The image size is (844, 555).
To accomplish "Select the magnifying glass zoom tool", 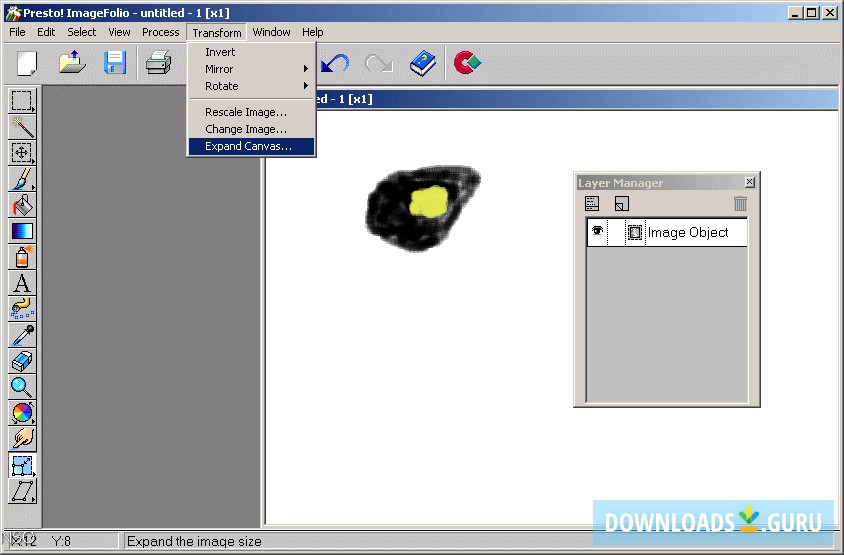I will (22, 387).
